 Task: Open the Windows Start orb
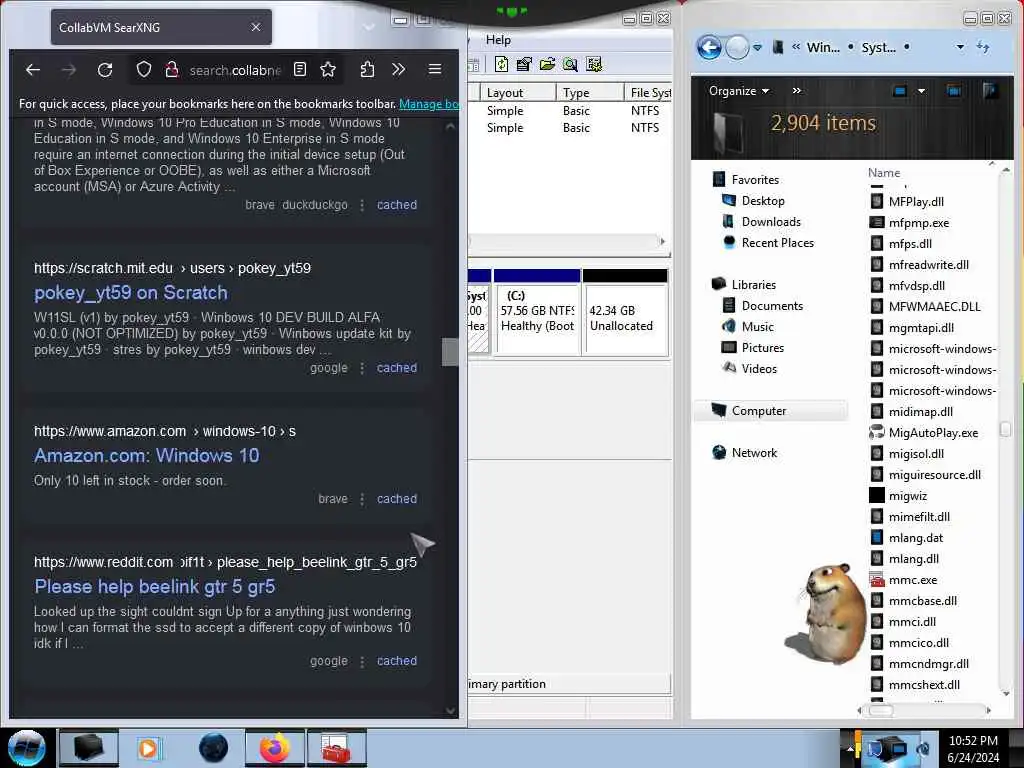(x=26, y=748)
